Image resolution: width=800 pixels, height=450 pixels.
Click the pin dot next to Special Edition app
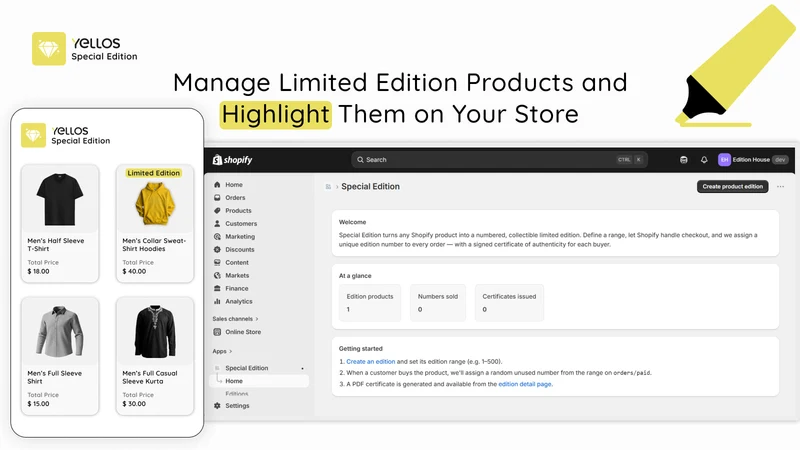[302, 368]
